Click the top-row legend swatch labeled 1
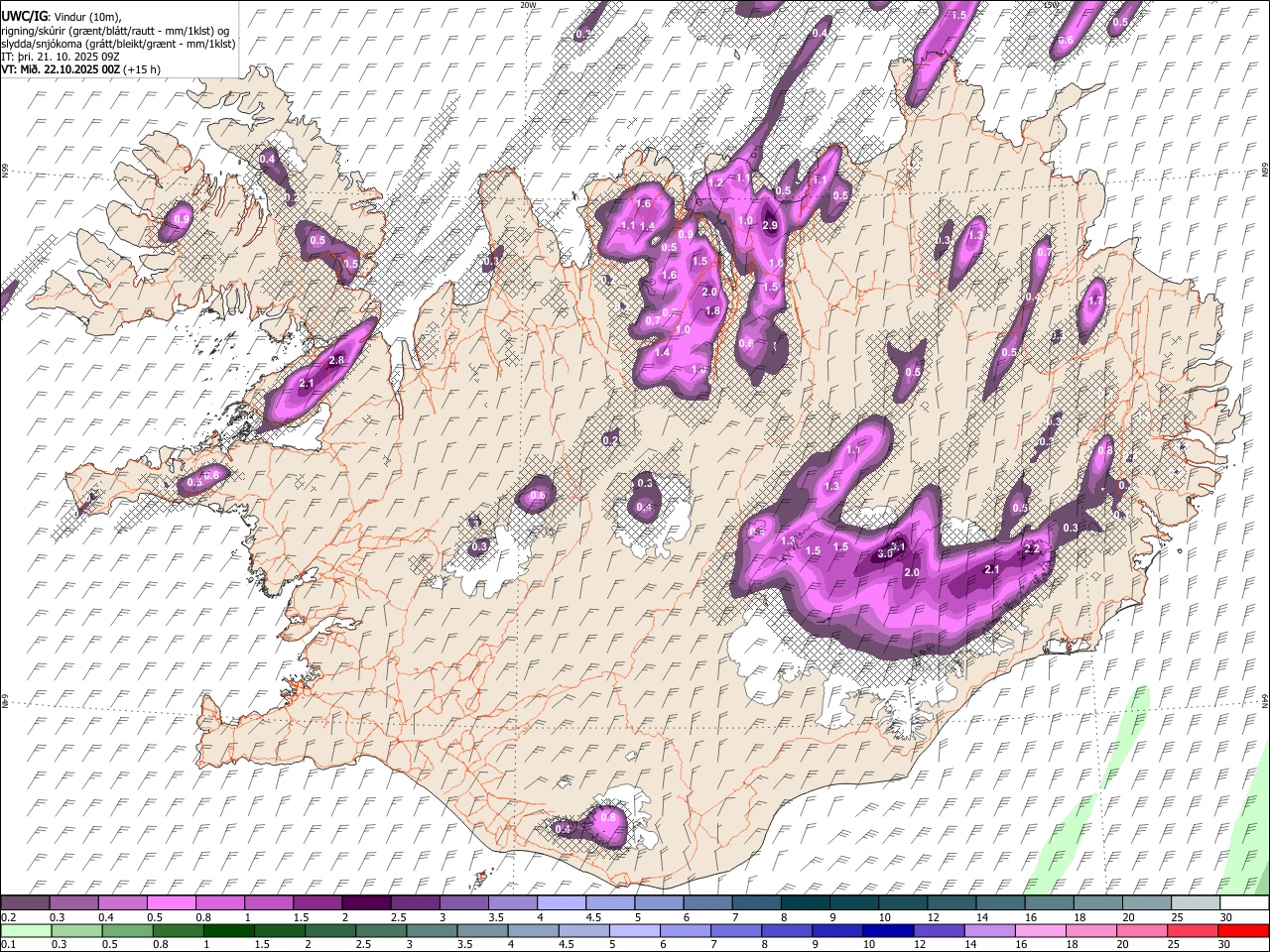 pos(268,903)
